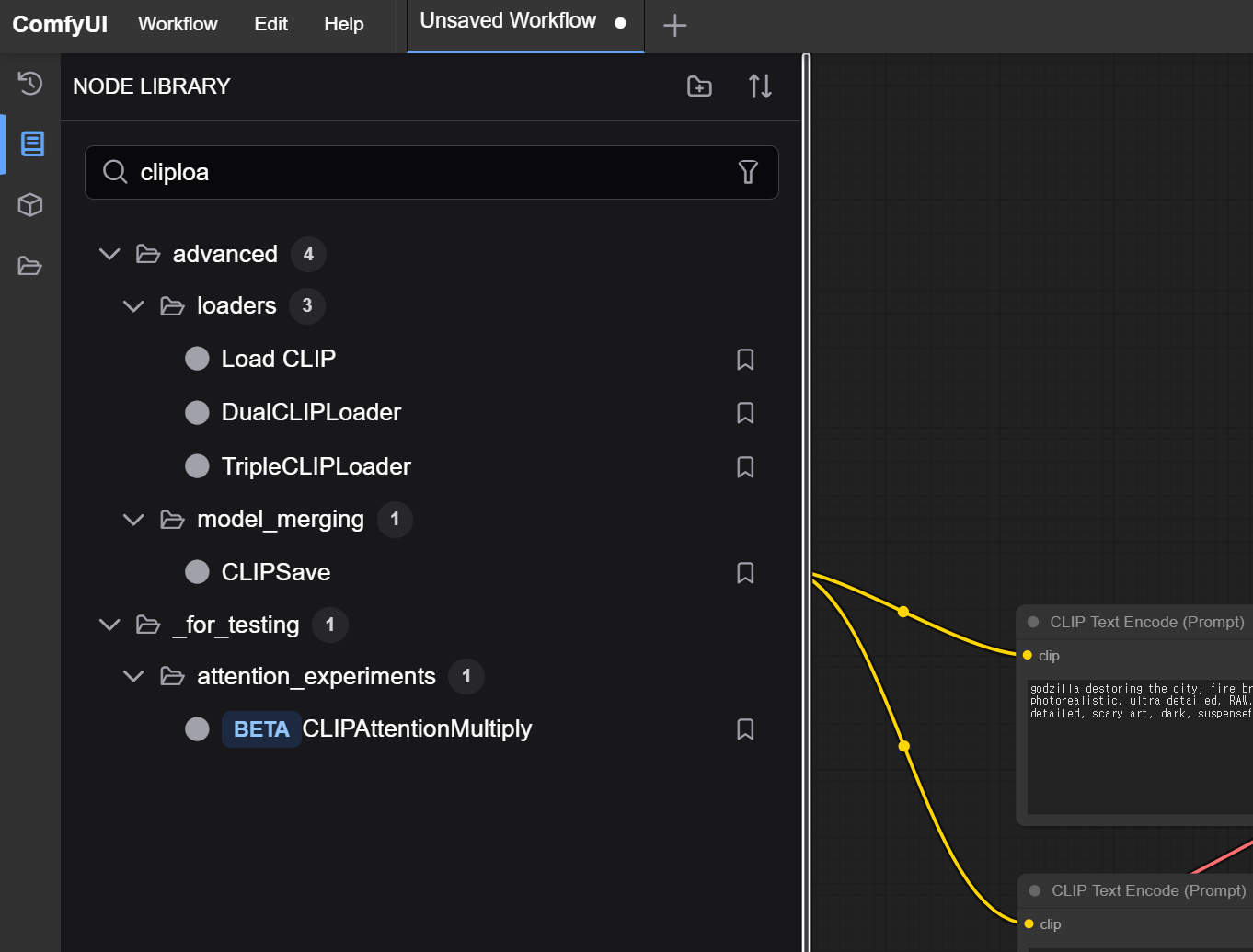Click the Load CLIP node circle icon
This screenshot has width=1253, height=952.
[x=197, y=359]
